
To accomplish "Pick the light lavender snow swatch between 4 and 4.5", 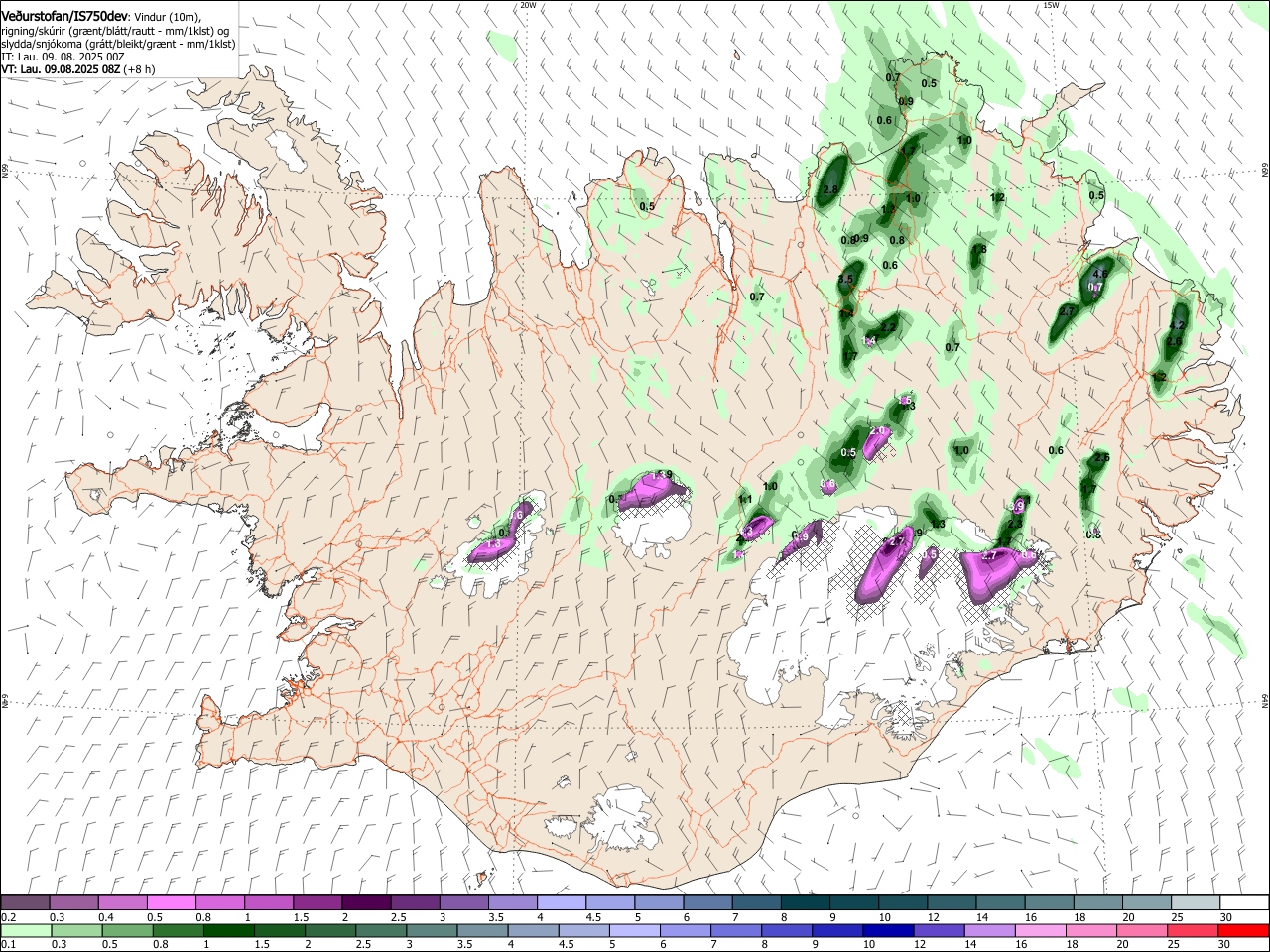I will (x=562, y=903).
